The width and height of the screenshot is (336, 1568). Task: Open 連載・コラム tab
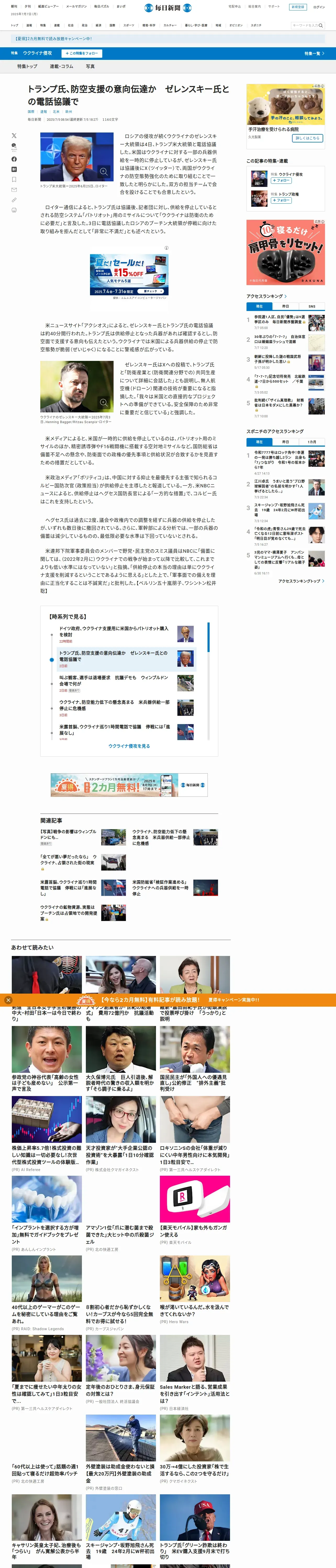coord(61,66)
